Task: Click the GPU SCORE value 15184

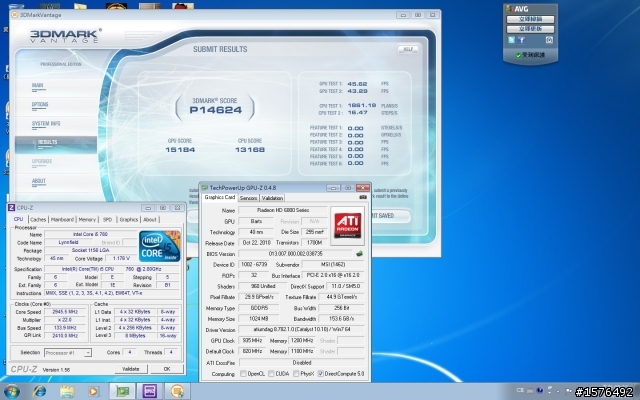Action: coord(180,150)
